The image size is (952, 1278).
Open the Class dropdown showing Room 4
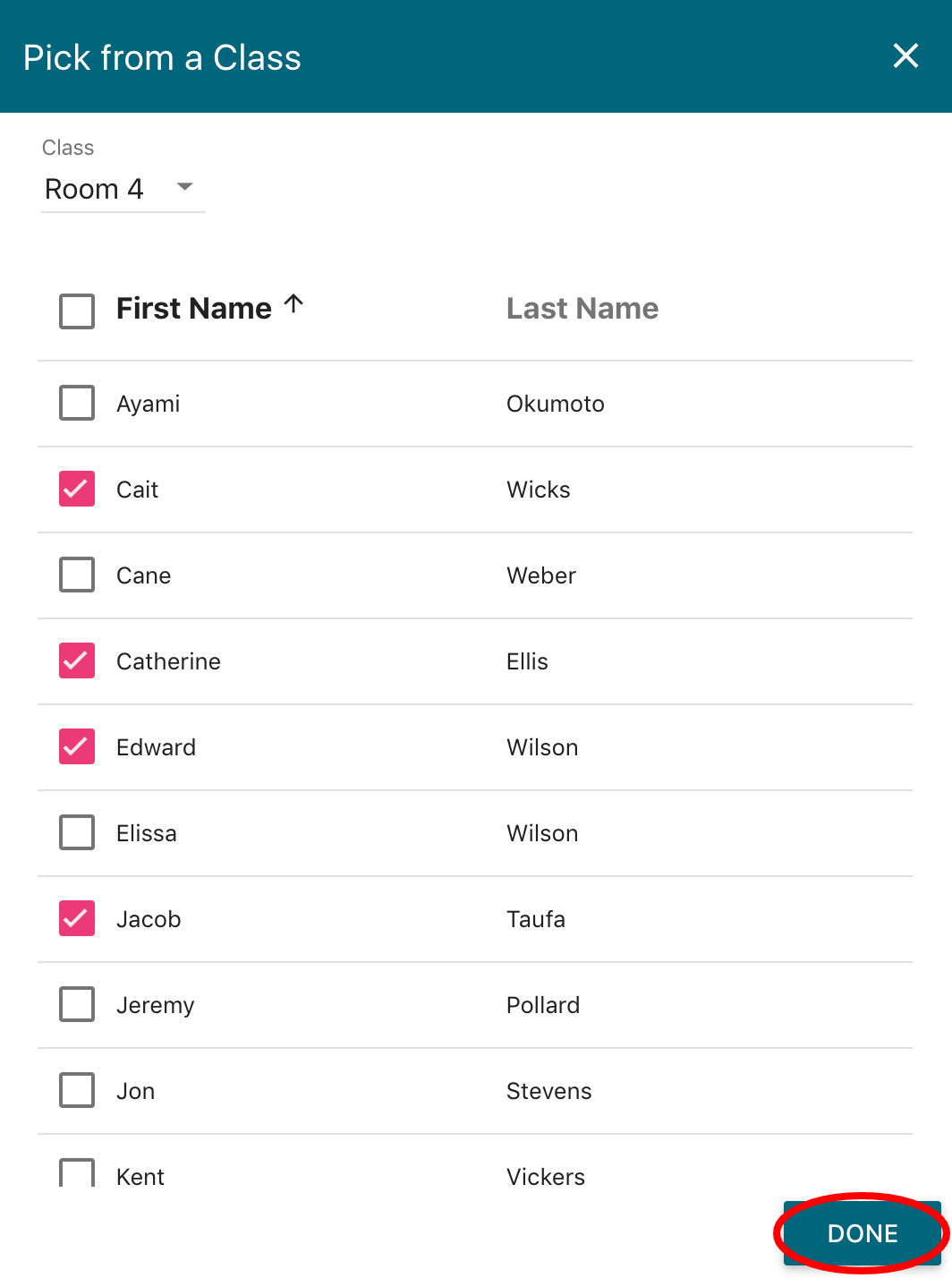tap(123, 189)
